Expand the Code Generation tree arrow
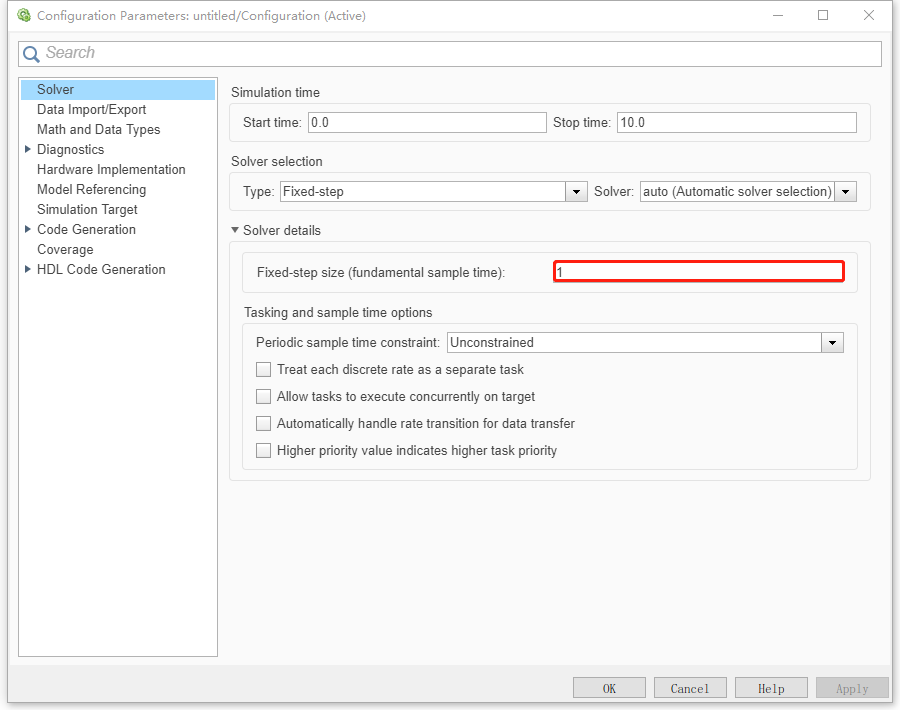 [28, 229]
